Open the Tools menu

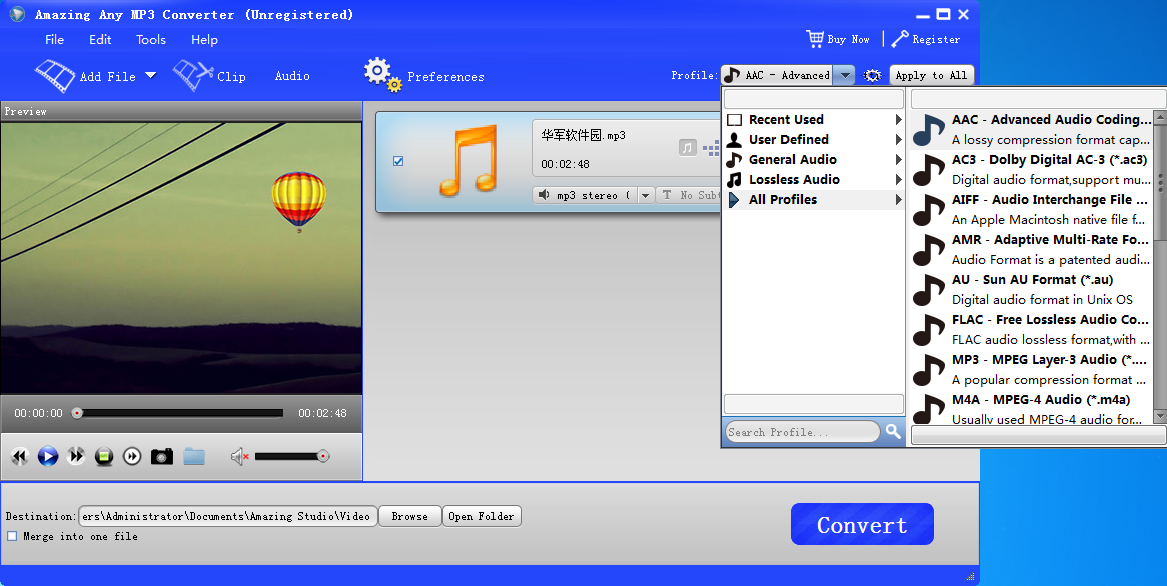(150, 40)
